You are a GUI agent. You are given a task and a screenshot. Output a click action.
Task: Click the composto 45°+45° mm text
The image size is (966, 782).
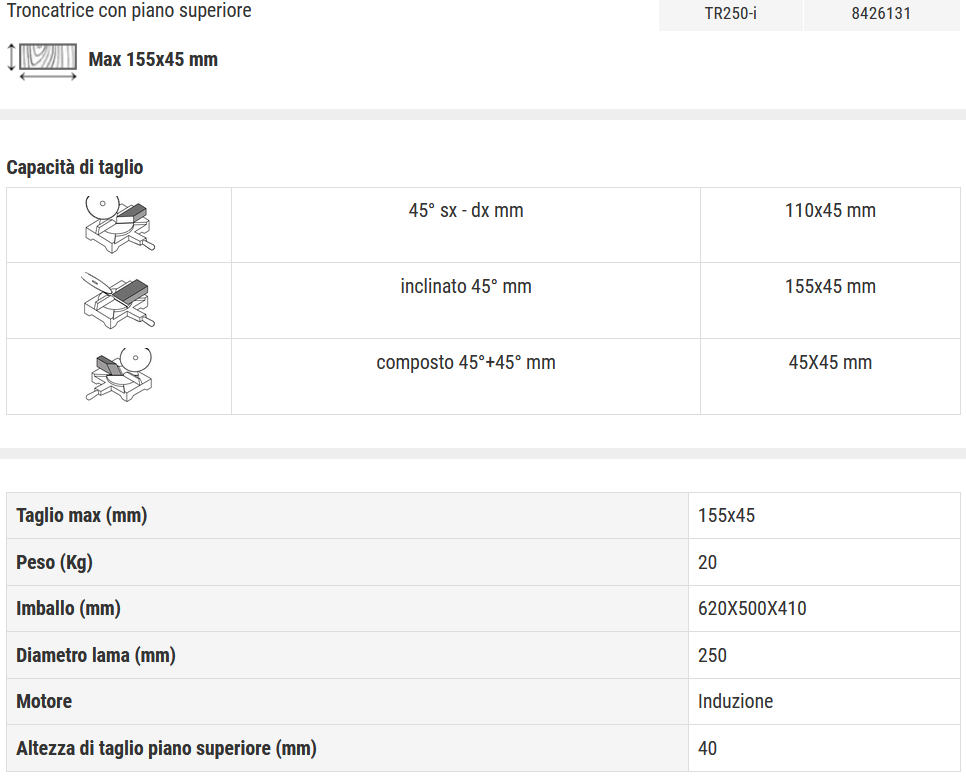(x=466, y=362)
